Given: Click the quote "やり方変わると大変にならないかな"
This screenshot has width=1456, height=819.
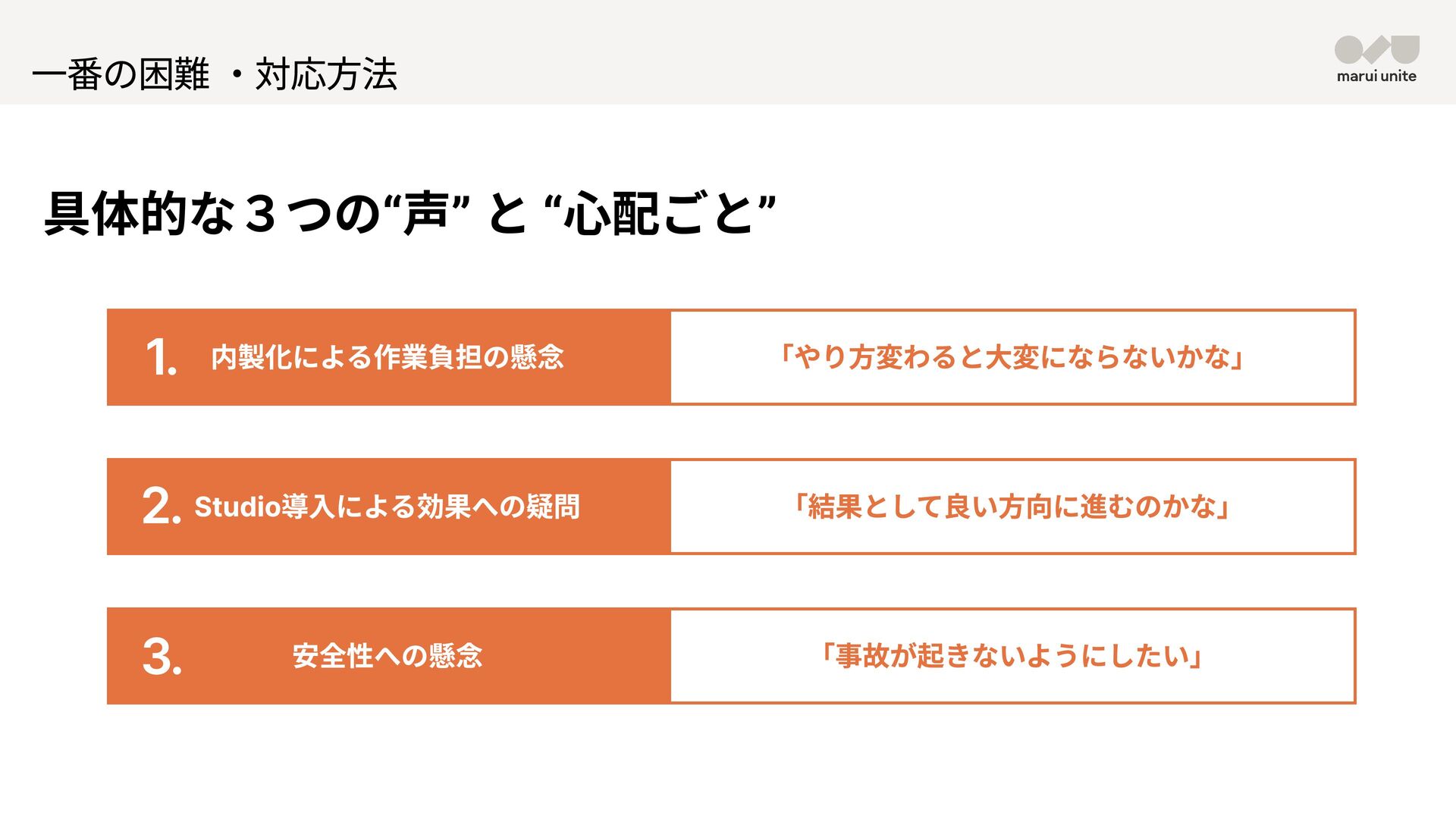Looking at the screenshot, I should [1012, 357].
